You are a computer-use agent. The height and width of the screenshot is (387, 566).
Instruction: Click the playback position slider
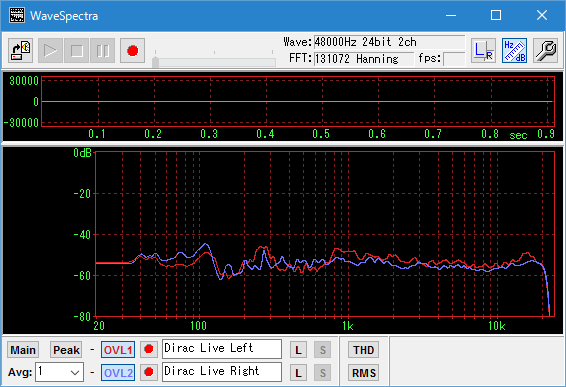point(214,62)
